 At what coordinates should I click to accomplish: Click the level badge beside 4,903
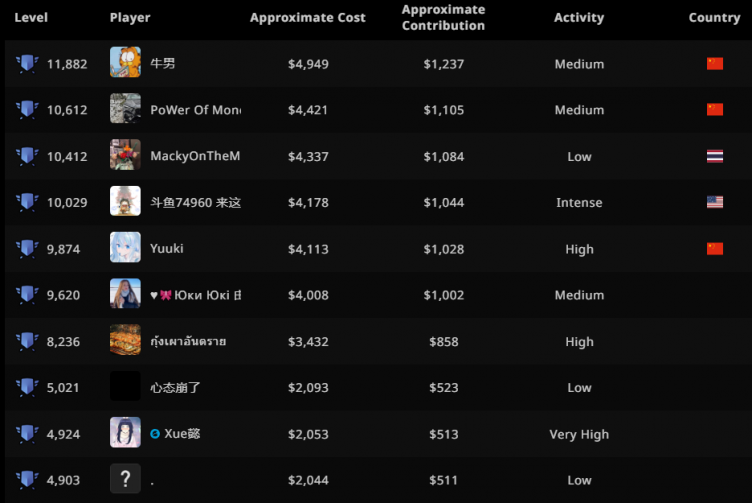pos(27,481)
